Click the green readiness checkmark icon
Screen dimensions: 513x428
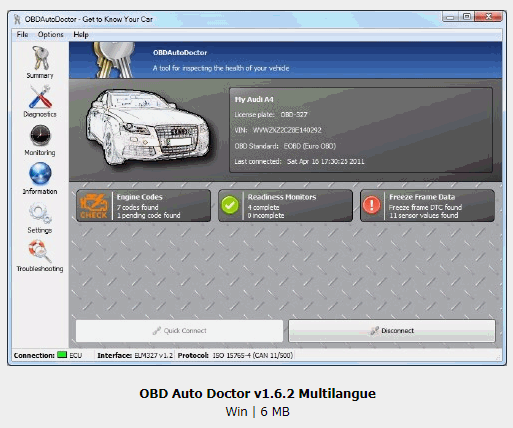click(230, 205)
